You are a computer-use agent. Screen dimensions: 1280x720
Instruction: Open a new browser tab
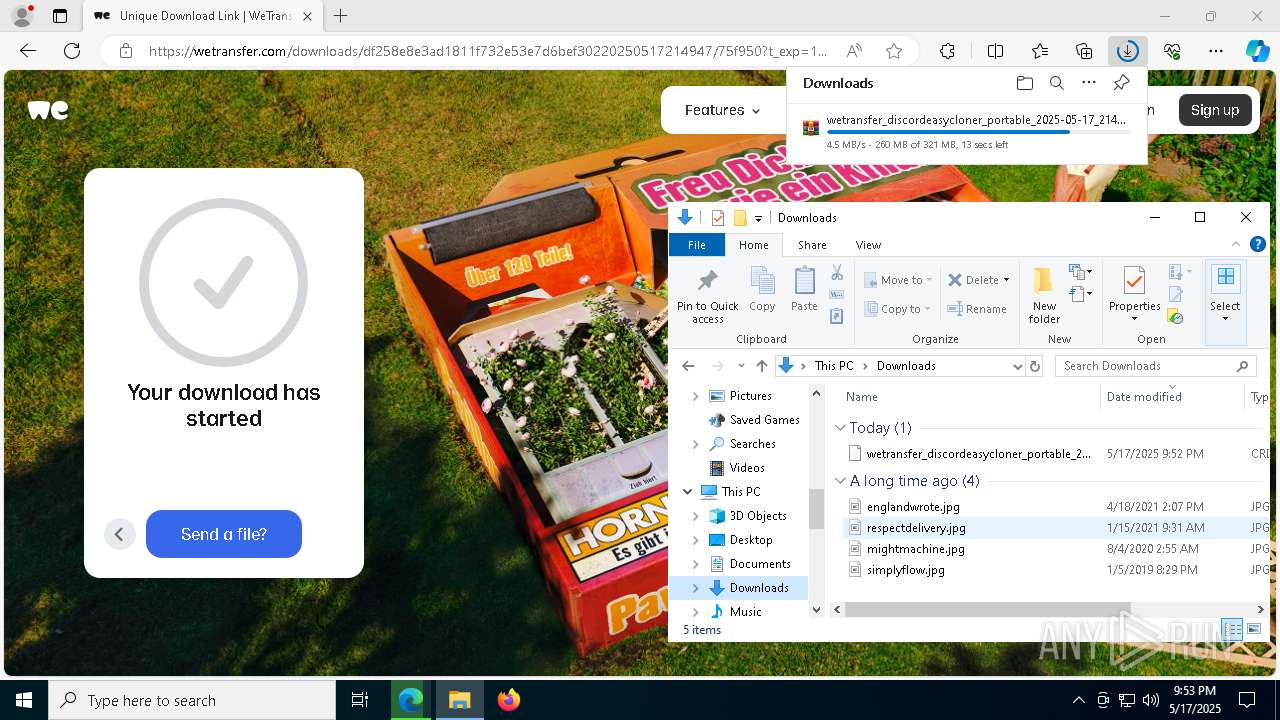341,16
